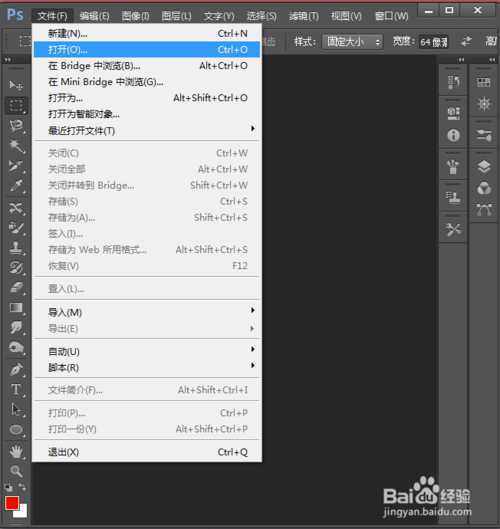Click the 宽度 64 像素 input field

pos(434,42)
